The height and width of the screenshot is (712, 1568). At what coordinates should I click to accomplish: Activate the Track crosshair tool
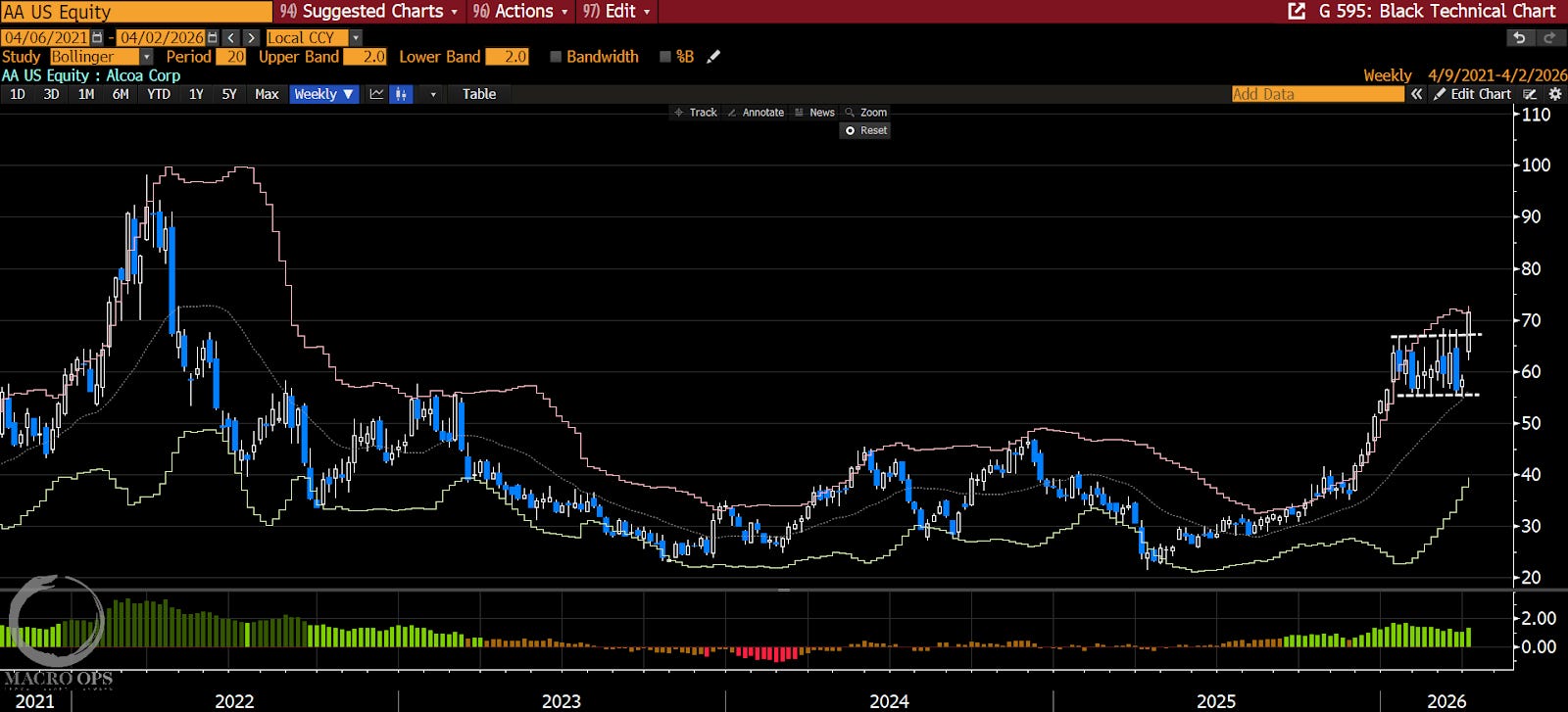696,113
